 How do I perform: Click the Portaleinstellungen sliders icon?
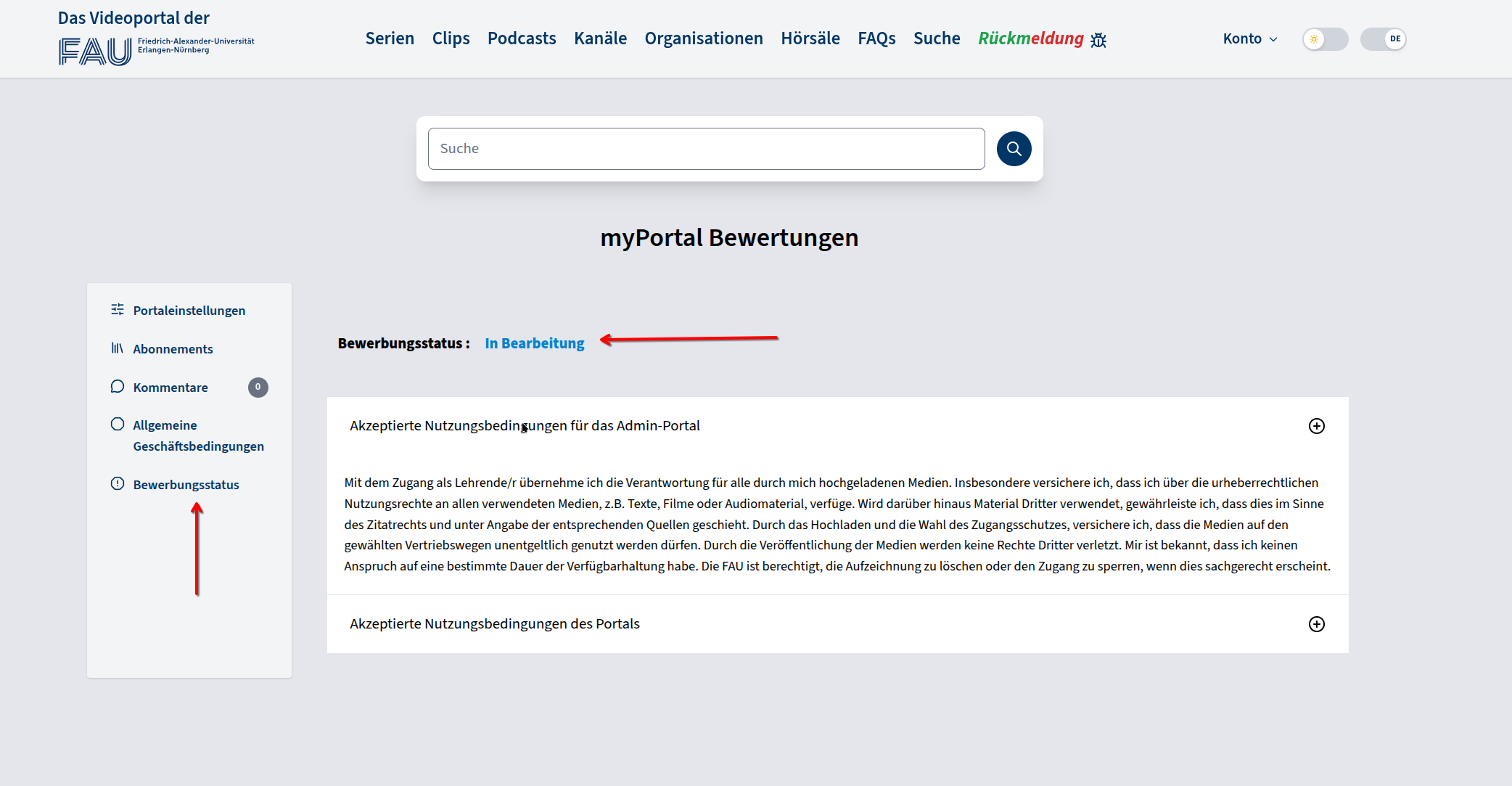[x=118, y=310]
